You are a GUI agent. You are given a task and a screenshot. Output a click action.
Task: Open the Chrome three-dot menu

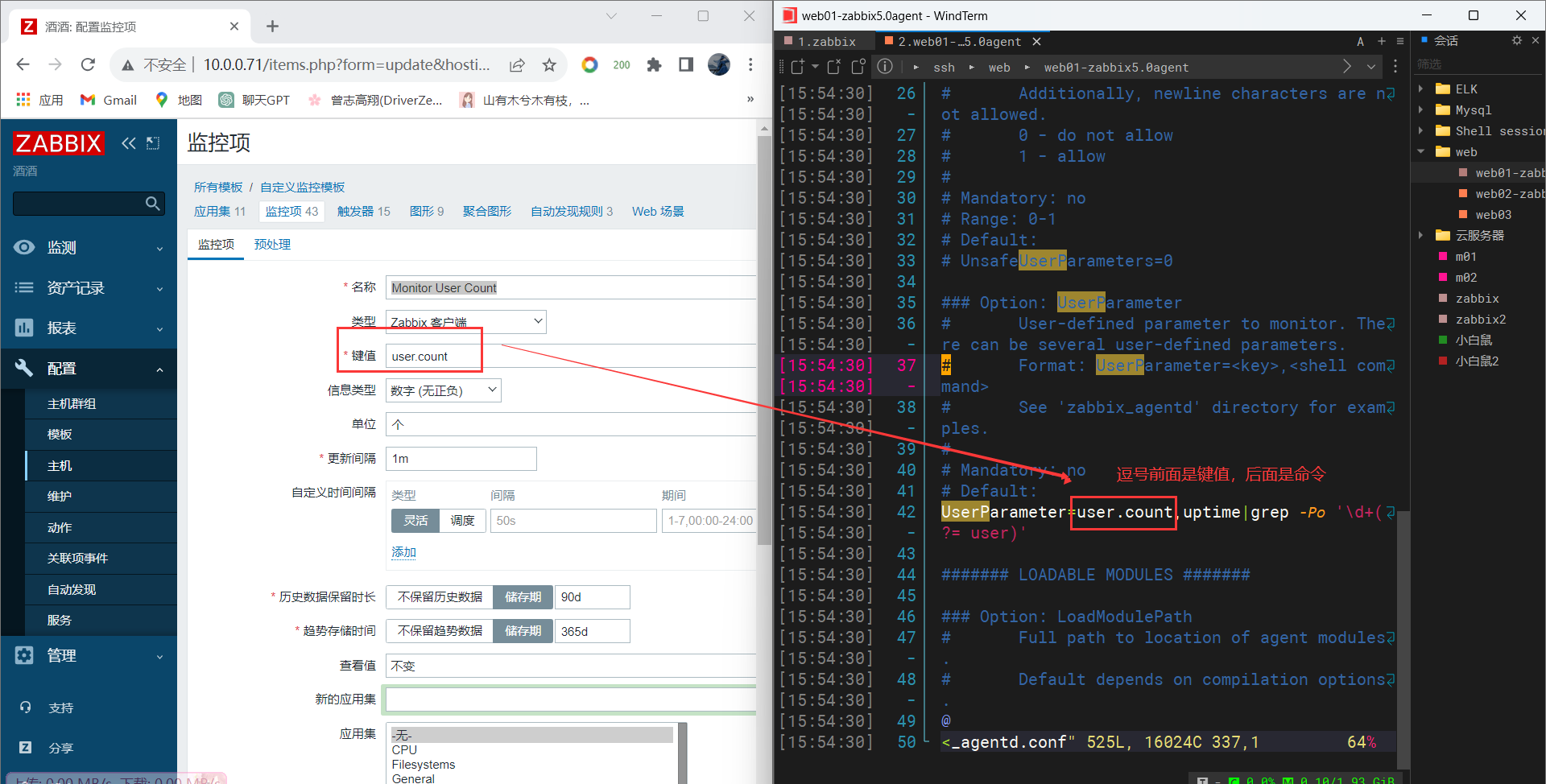pyautogui.click(x=750, y=64)
